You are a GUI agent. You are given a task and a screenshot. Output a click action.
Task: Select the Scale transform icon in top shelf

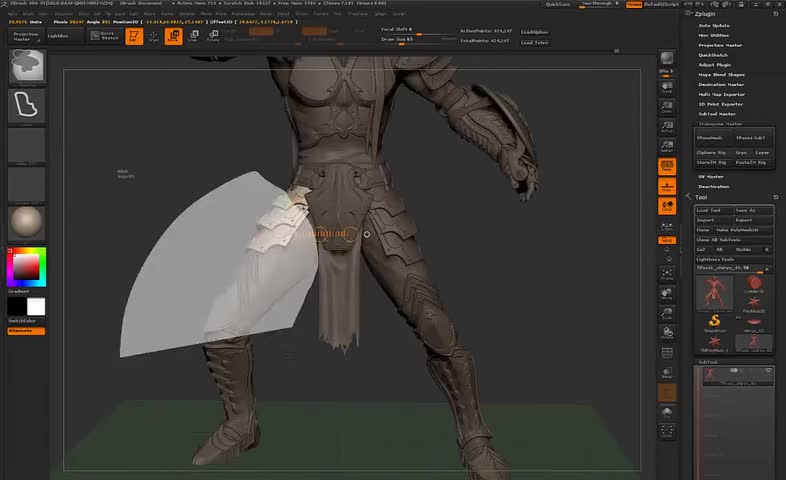pos(193,36)
